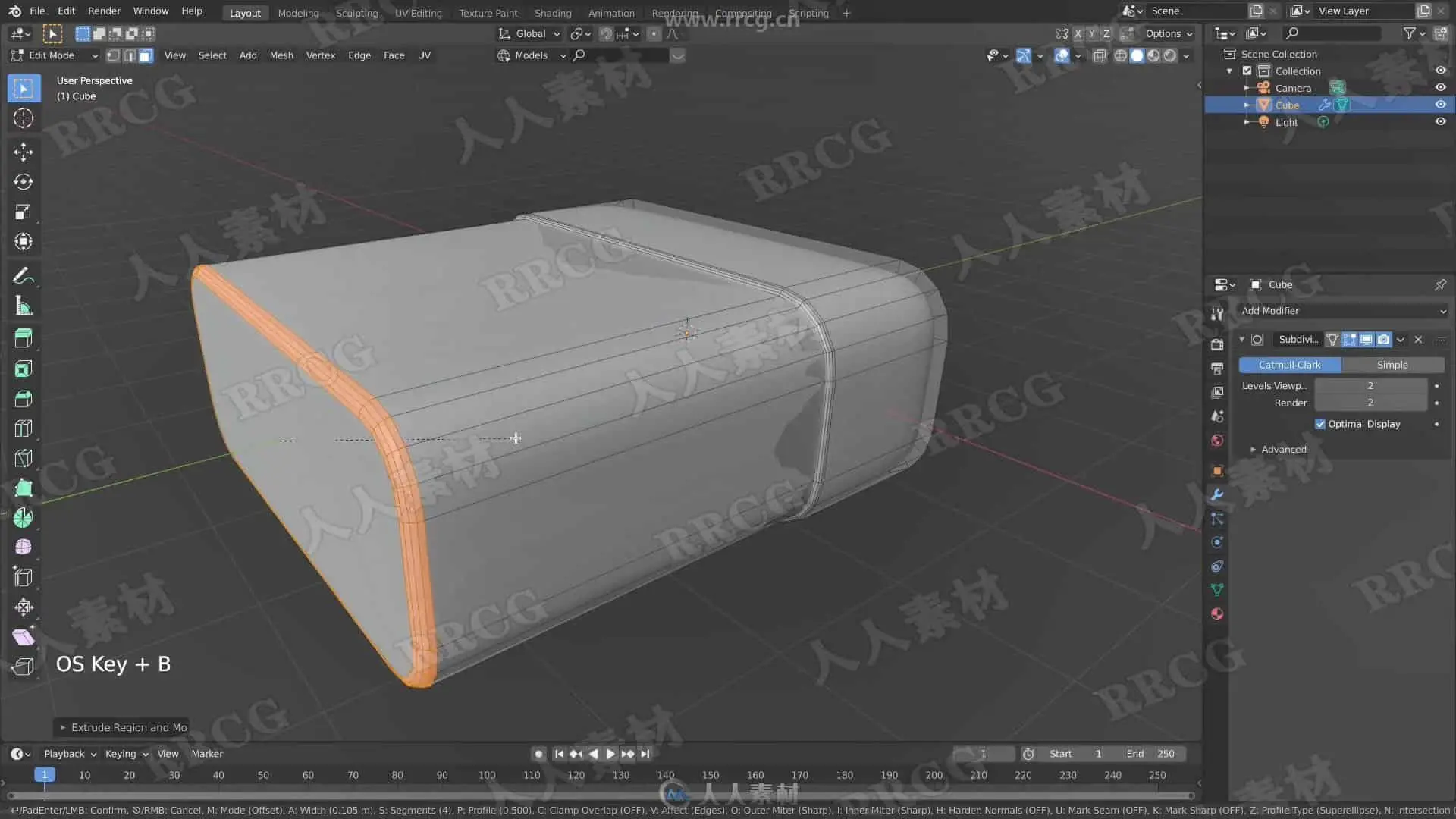The height and width of the screenshot is (819, 1456).
Task: Select the Move tool in toolbar
Action: point(23,152)
